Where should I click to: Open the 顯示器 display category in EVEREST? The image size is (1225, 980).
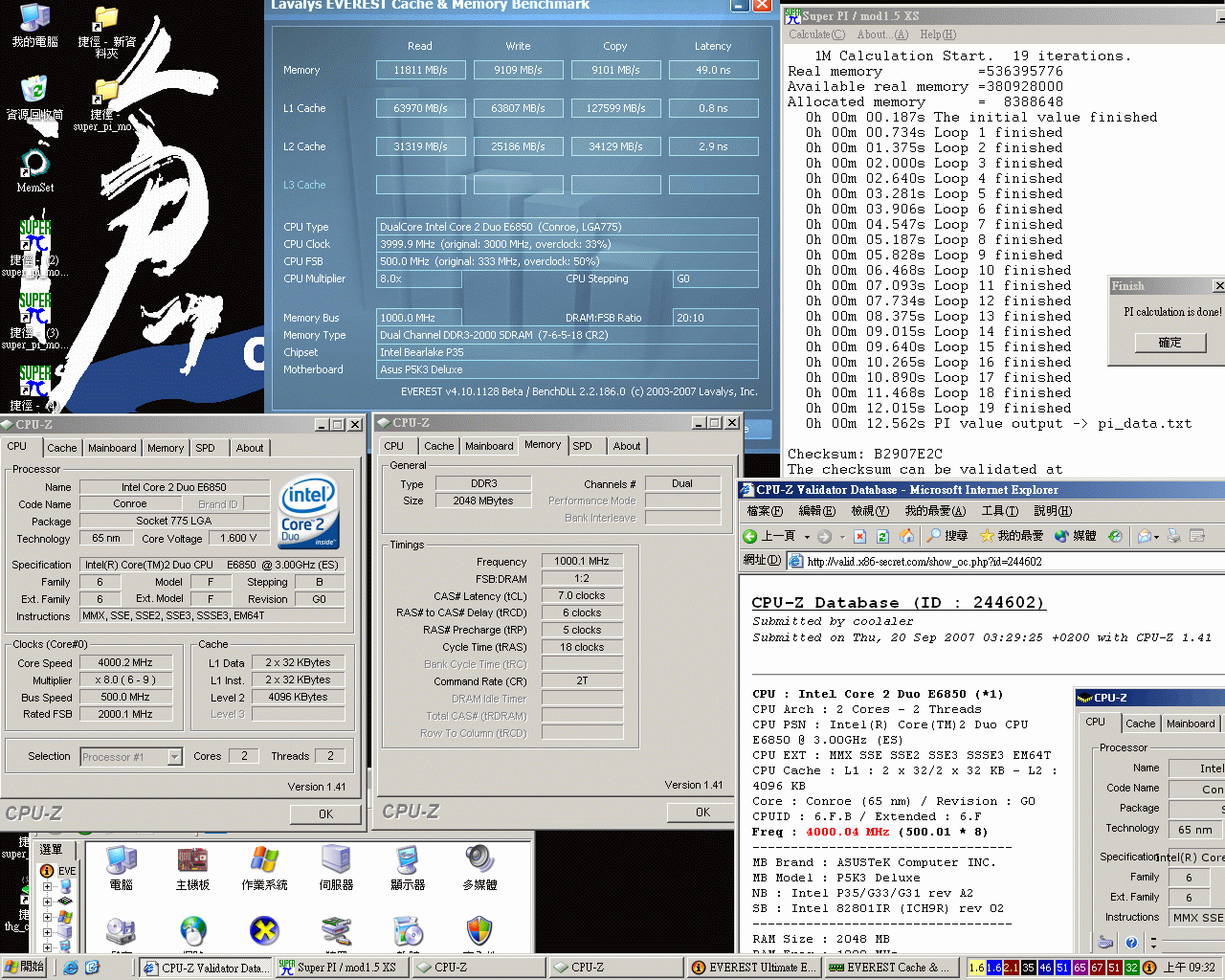coord(408,867)
